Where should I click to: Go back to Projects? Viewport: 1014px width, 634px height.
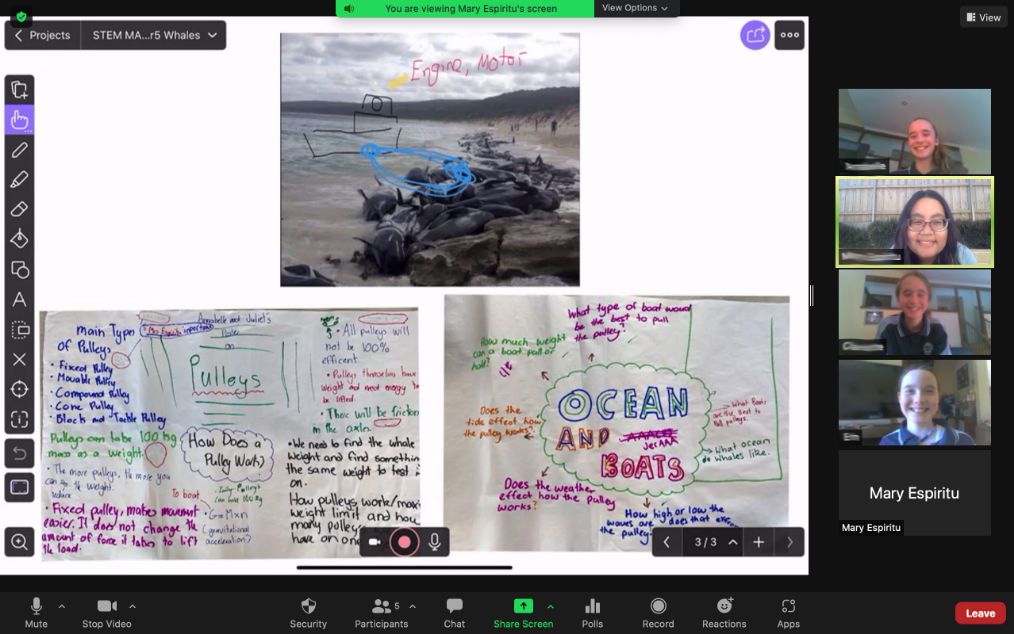click(42, 35)
